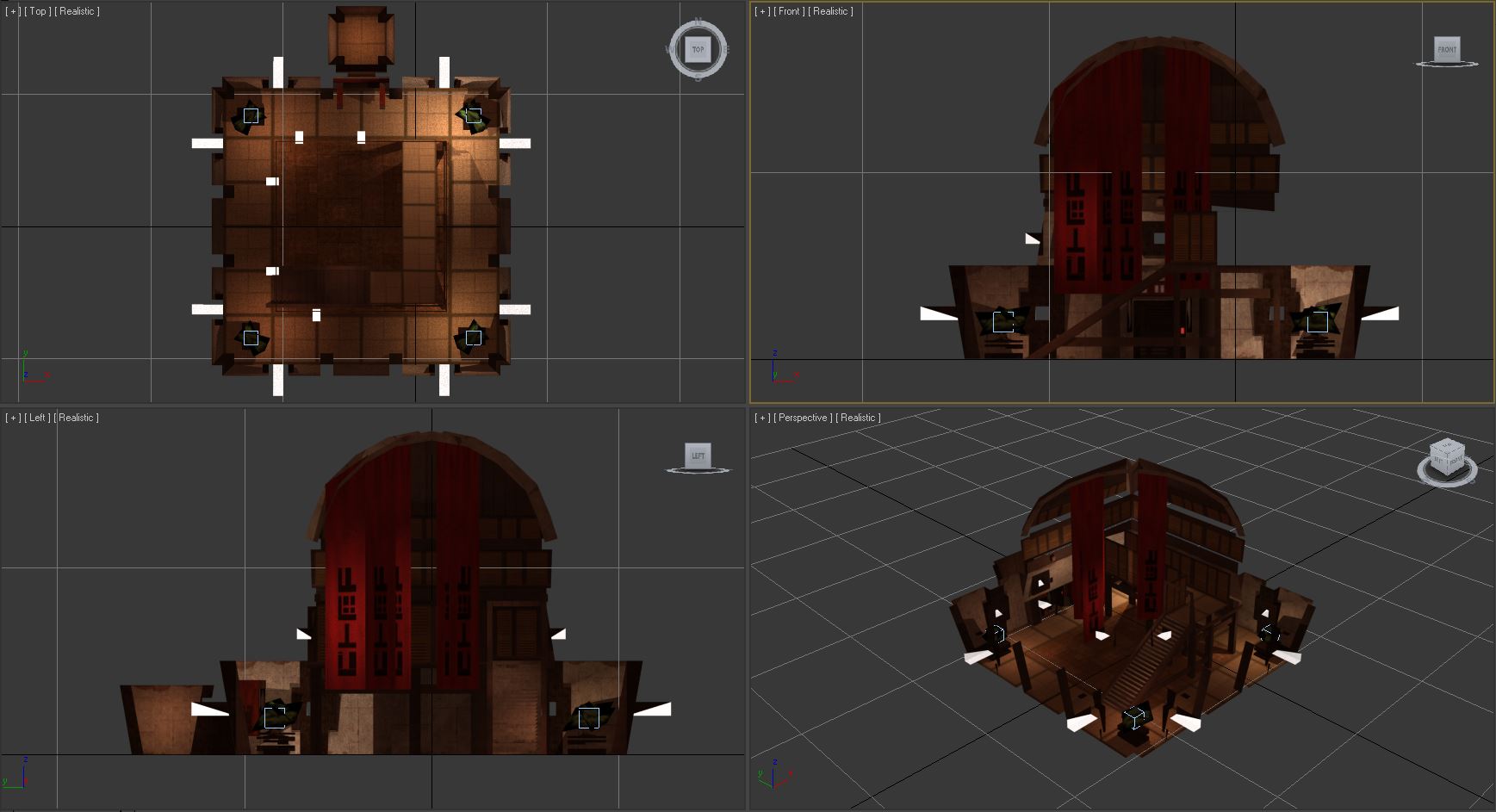Click the Top viewport ViewCube face
This screenshot has height=812, width=1496.
[x=698, y=49]
